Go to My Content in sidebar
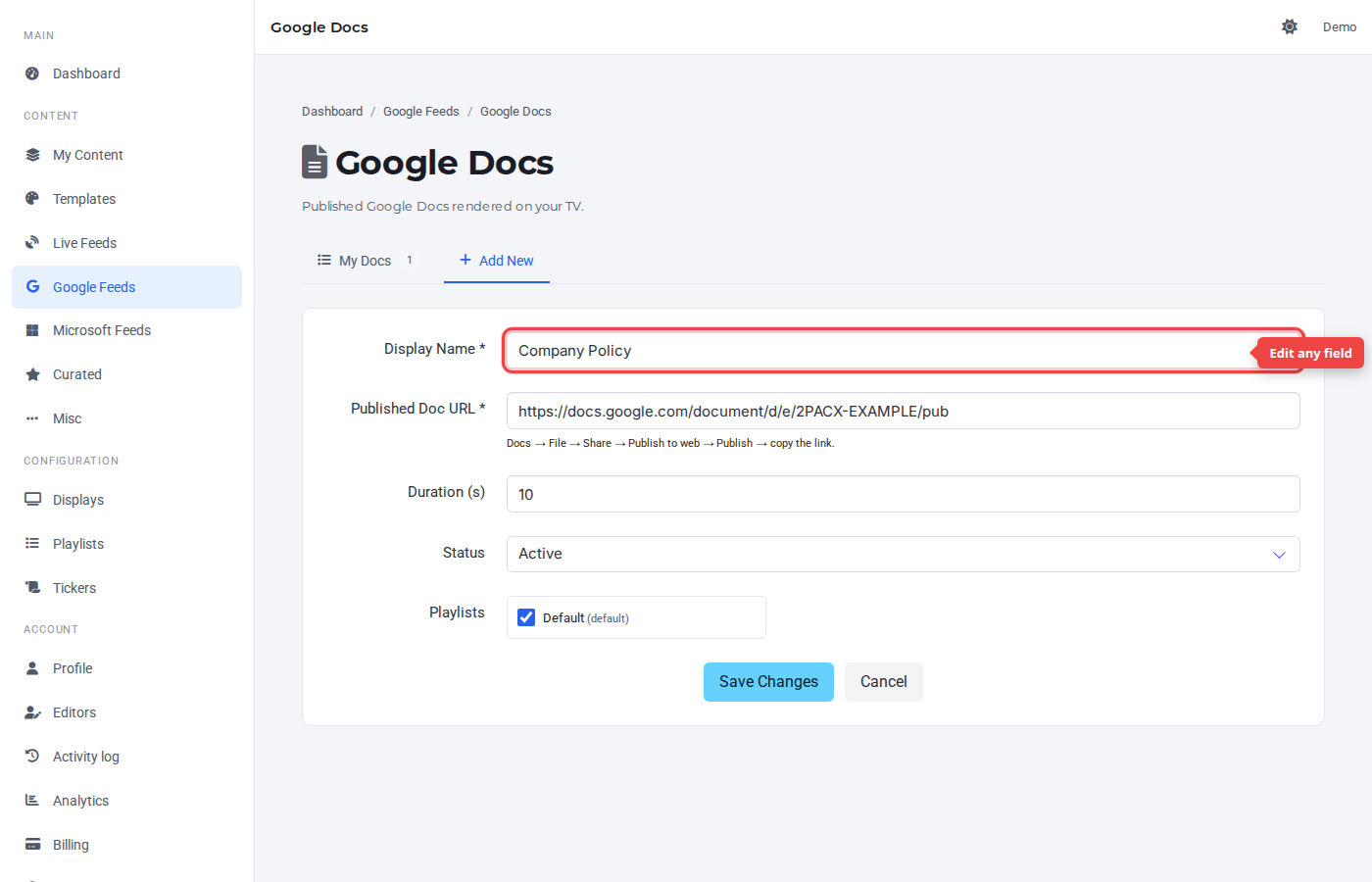This screenshot has width=1372, height=882. click(x=126, y=155)
